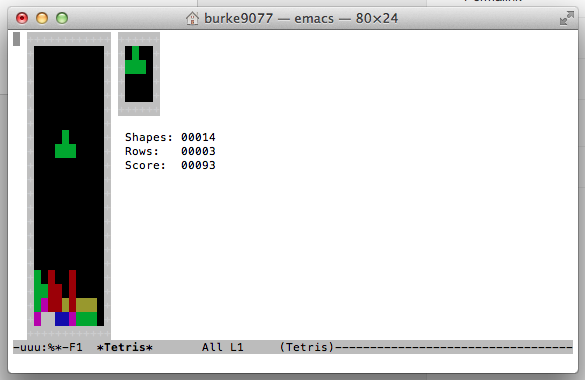Click the yellow minimize window button
The width and height of the screenshot is (585, 380).
[42, 18]
